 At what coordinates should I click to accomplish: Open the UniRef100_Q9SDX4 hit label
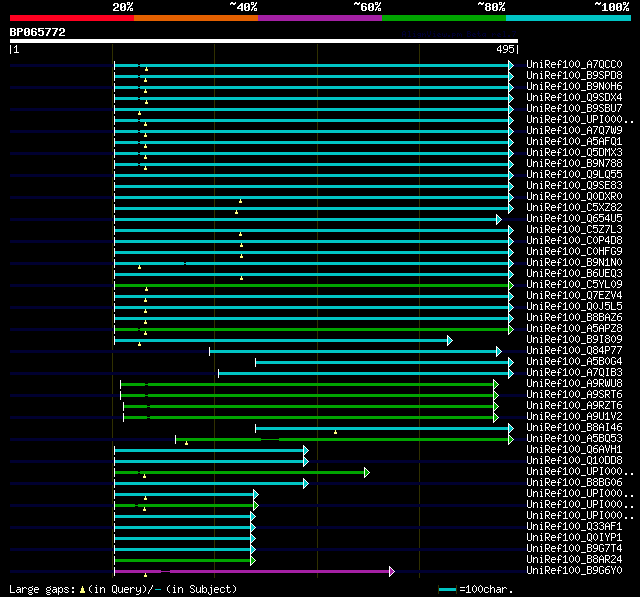click(x=574, y=98)
